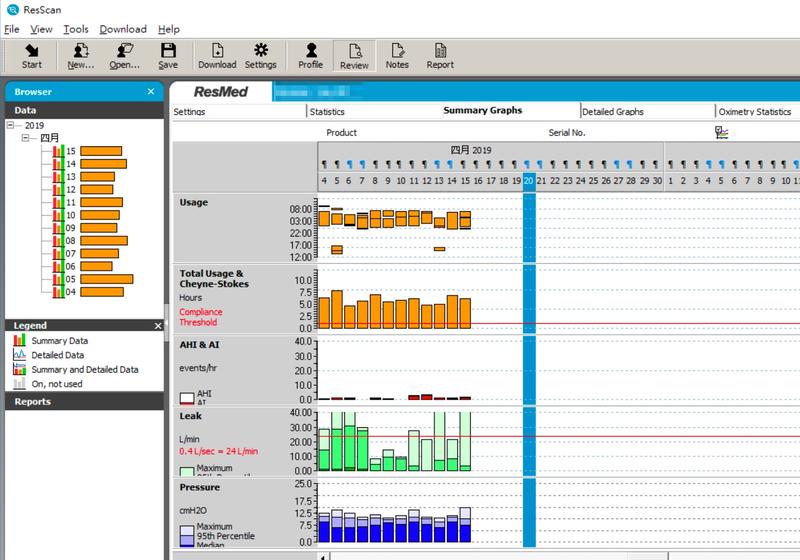Open the Statistics tab
Viewport: 800px width, 560px height.
(327, 112)
